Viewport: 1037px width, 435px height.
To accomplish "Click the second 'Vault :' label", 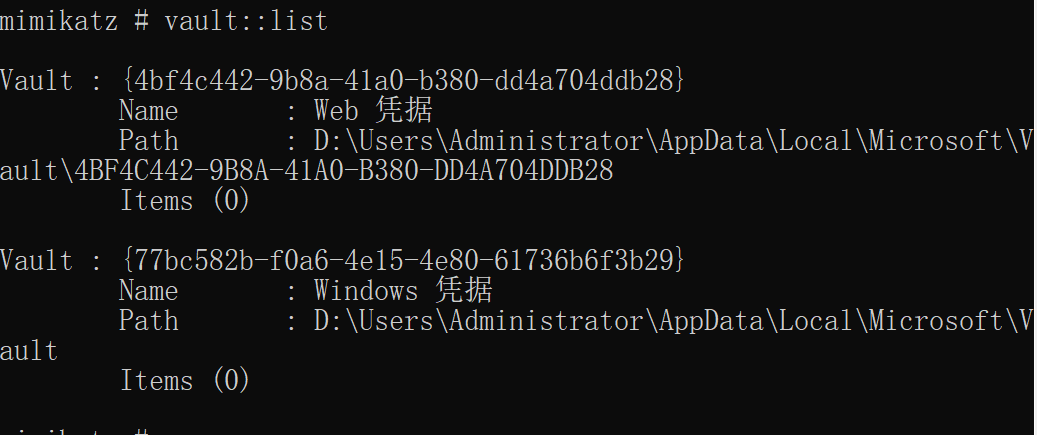I will click(x=52, y=261).
